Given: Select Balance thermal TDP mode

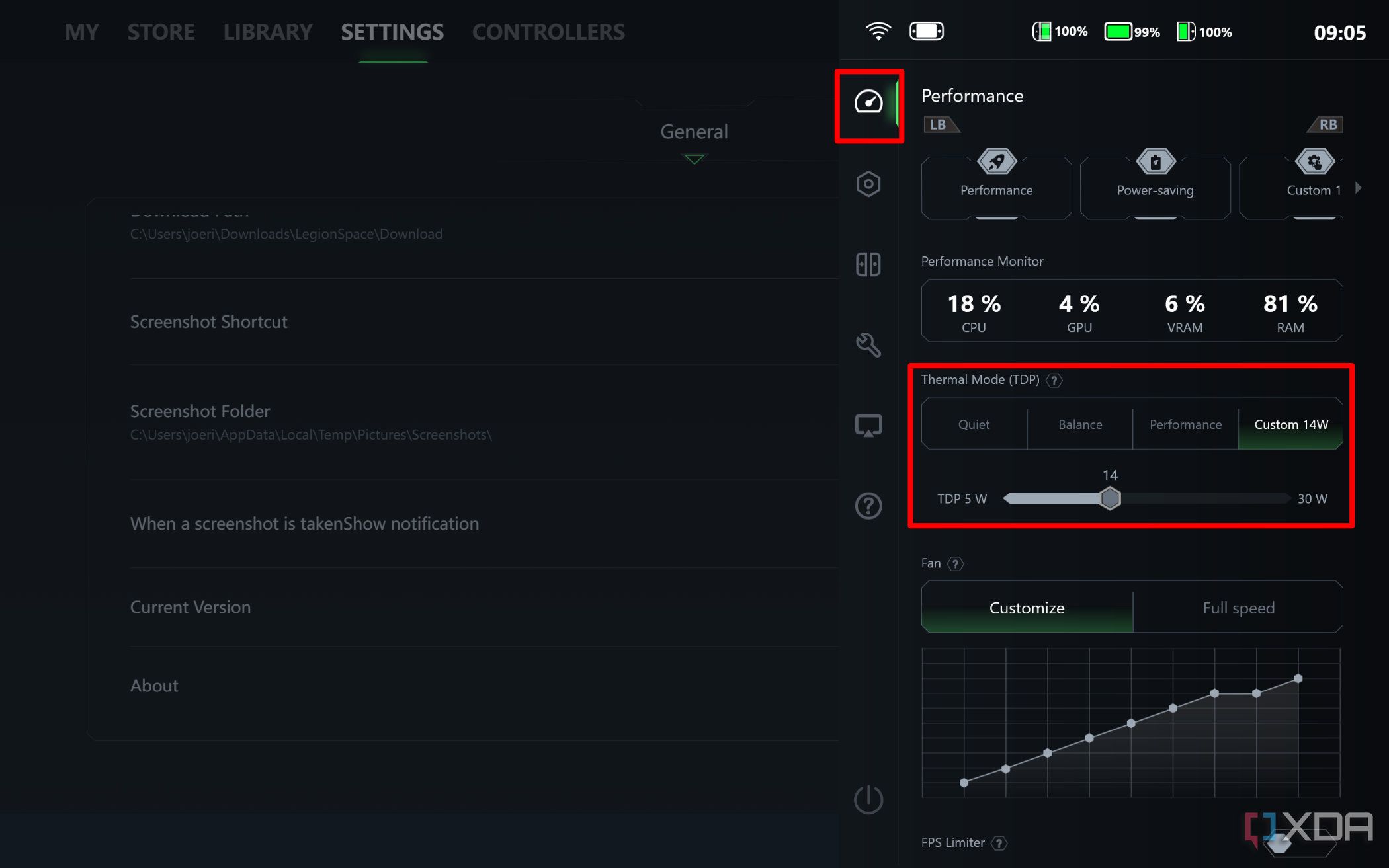Looking at the screenshot, I should pos(1080,424).
